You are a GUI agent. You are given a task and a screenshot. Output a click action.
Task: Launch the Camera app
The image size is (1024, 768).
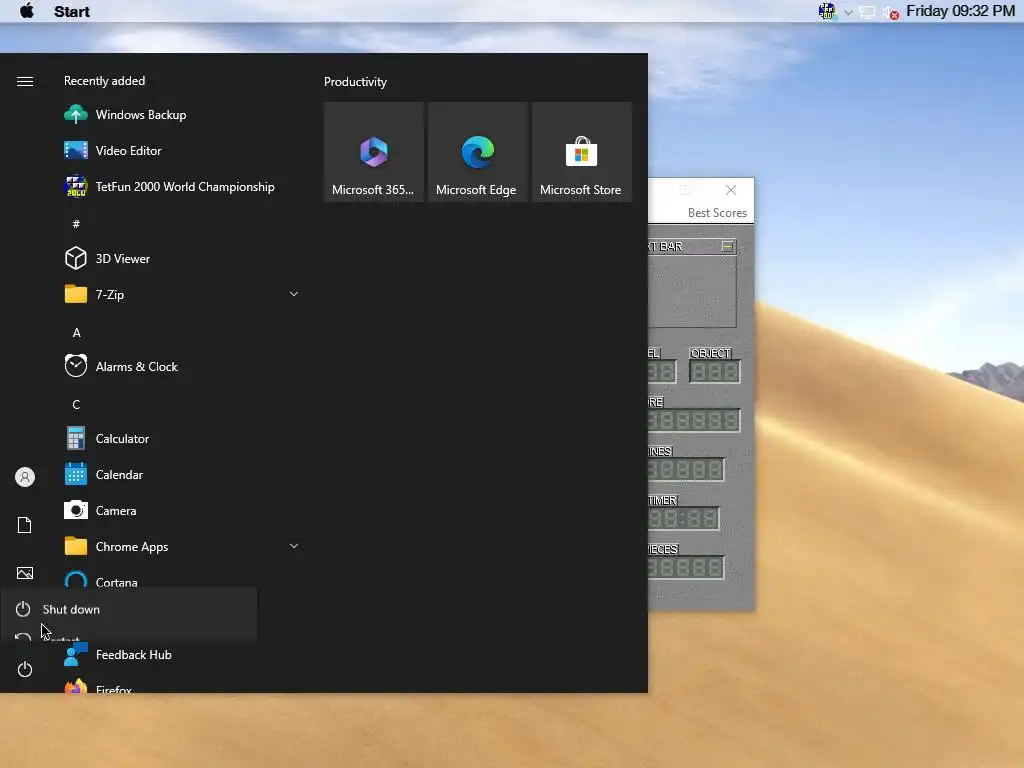pos(182,511)
